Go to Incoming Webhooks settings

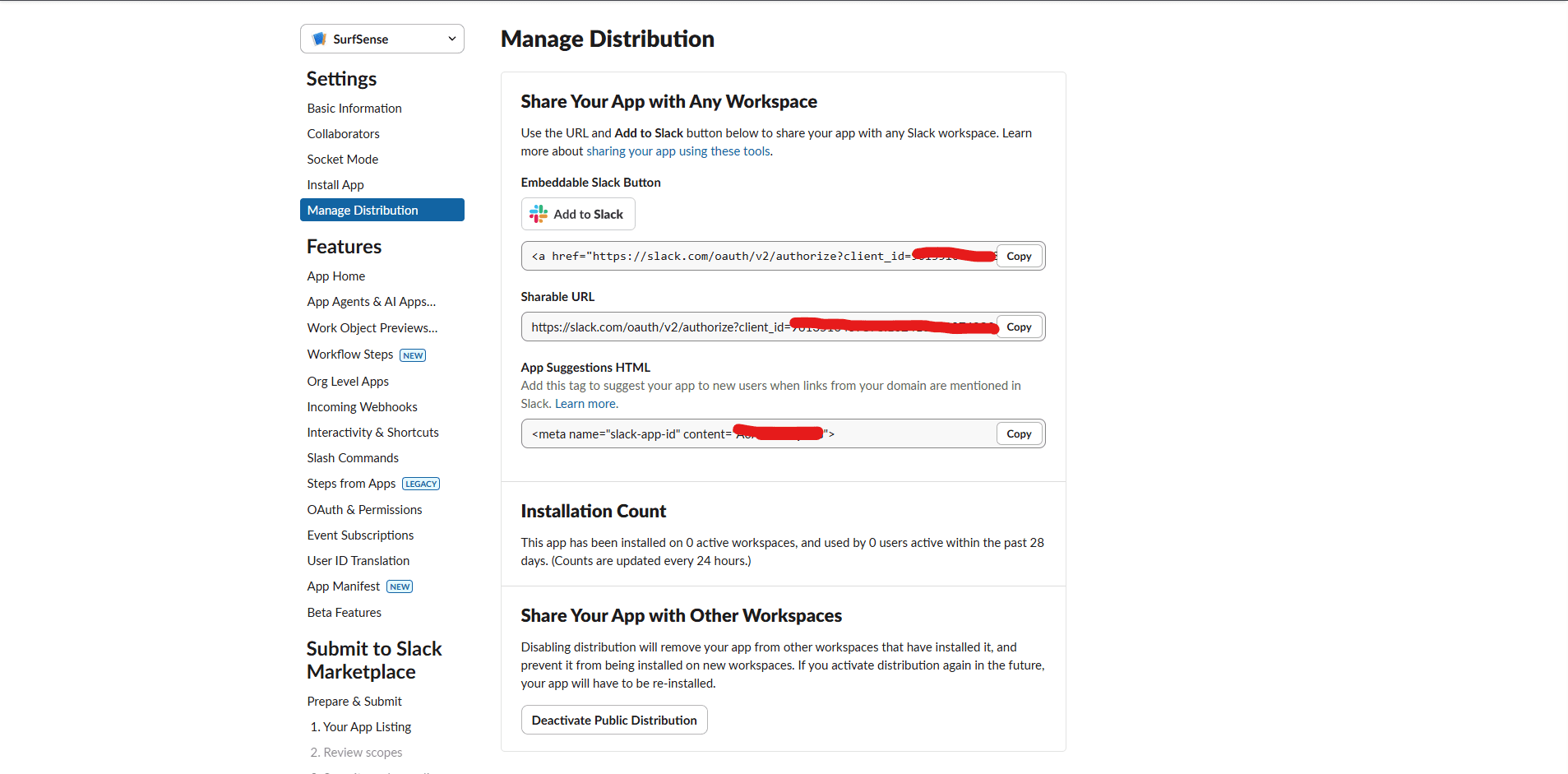tap(362, 406)
